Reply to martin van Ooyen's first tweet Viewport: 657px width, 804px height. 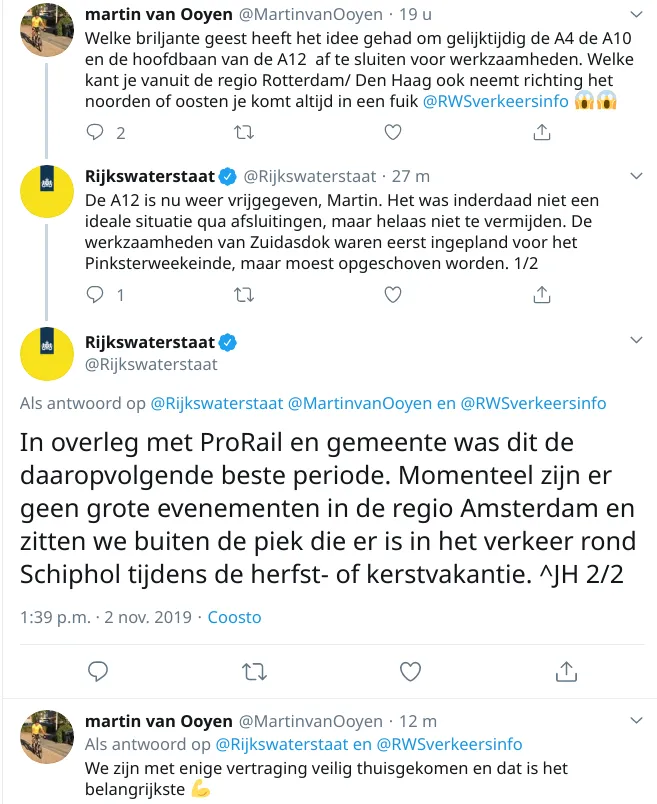94,130
